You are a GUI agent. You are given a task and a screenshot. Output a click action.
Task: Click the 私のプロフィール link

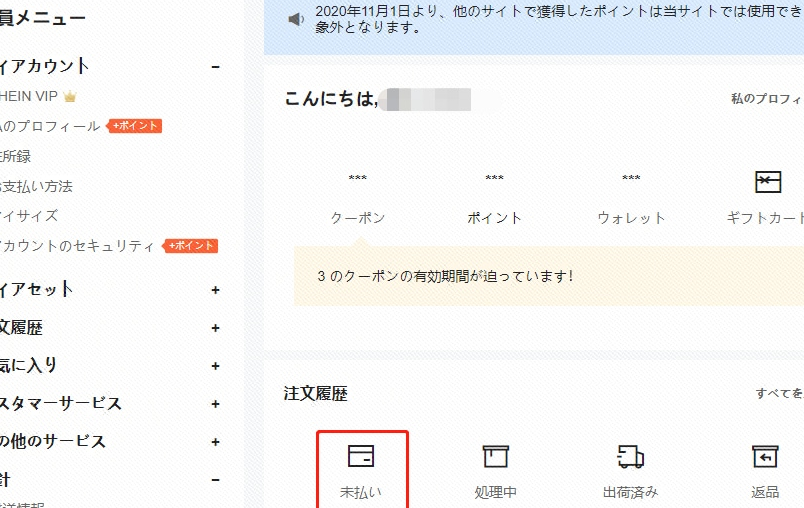pyautogui.click(x=767, y=98)
